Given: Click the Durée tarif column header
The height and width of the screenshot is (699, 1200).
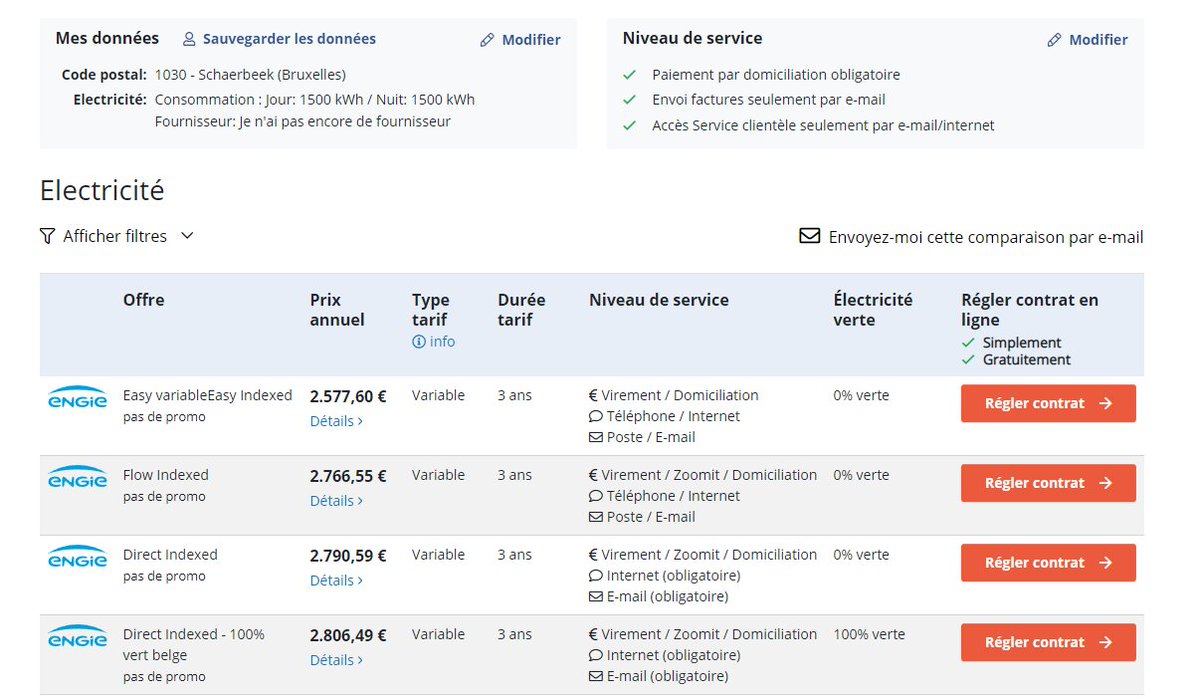Looking at the screenshot, I should [522, 310].
